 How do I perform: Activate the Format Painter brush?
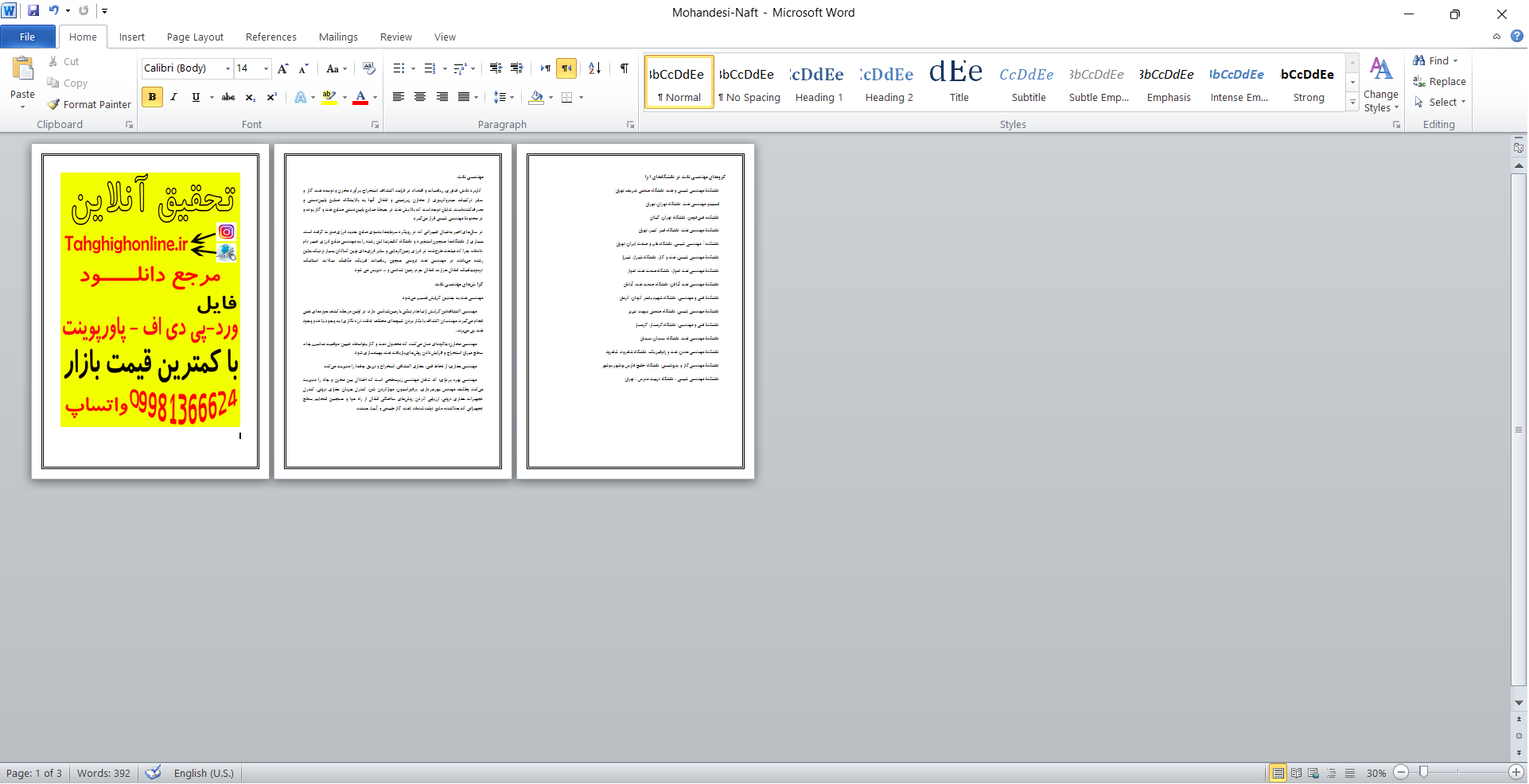click(53, 104)
